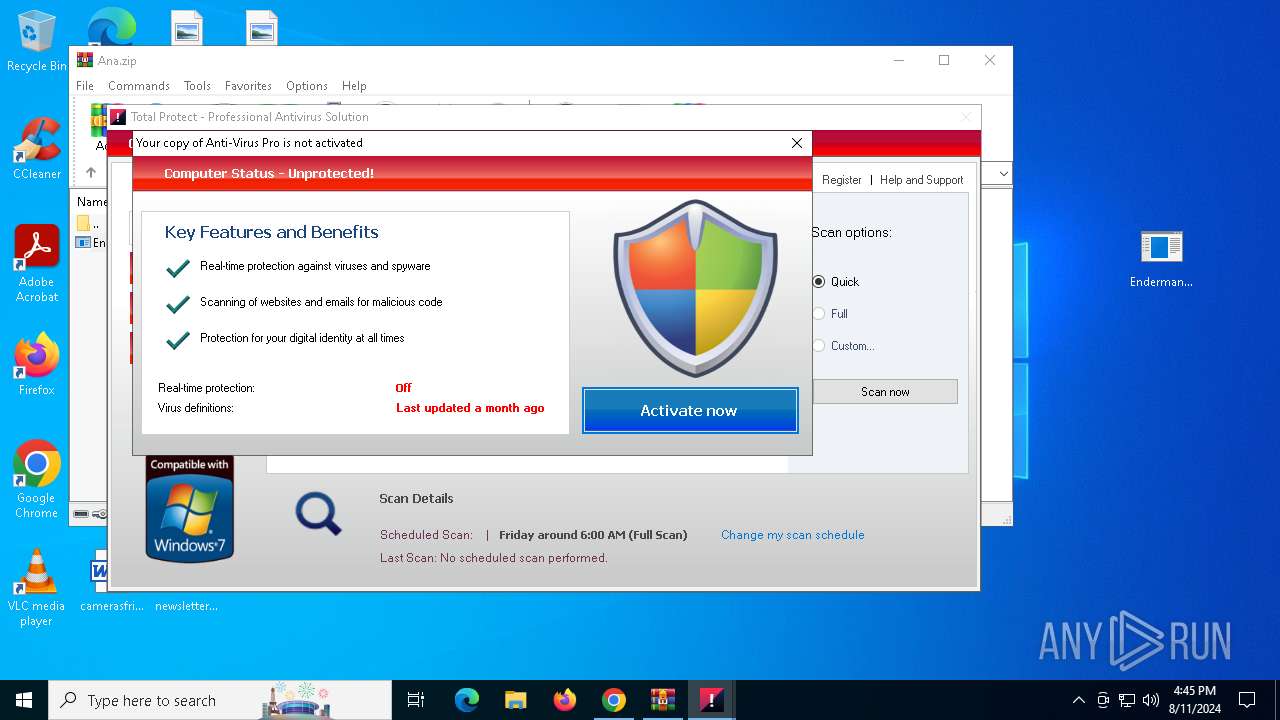Open the Register link
This screenshot has height=720, width=1280.
click(841, 180)
